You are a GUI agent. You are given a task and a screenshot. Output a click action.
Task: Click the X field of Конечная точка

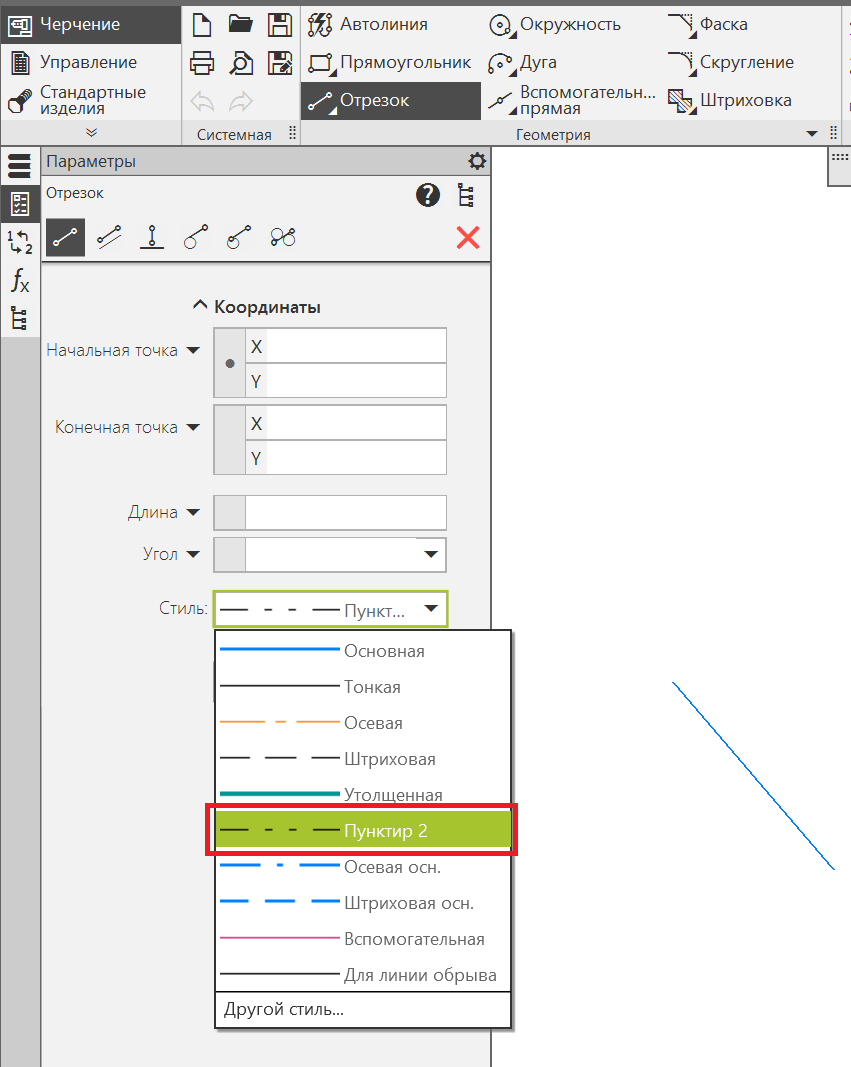pyautogui.click(x=355, y=423)
